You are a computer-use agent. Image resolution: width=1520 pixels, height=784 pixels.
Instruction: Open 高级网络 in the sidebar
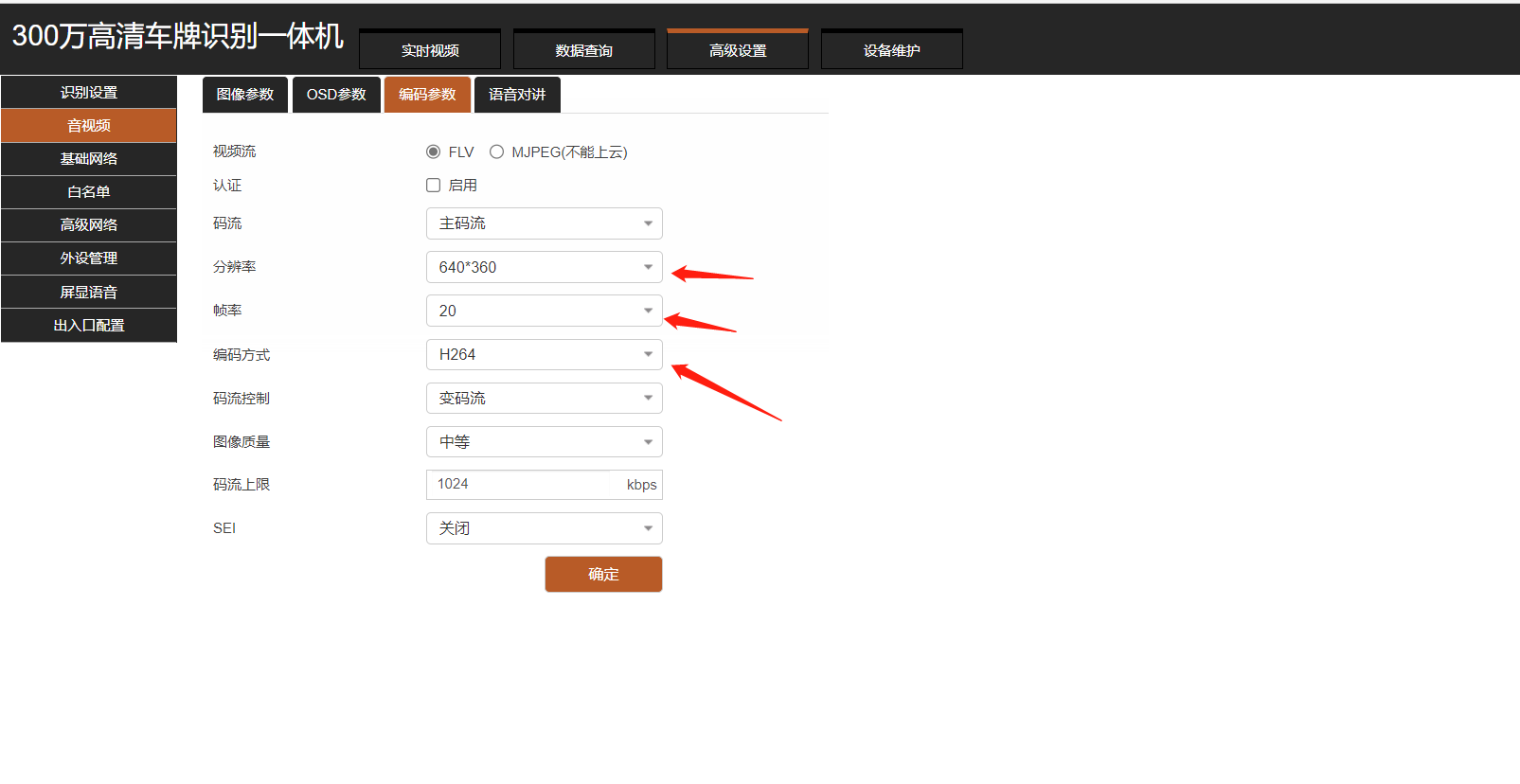tap(89, 224)
